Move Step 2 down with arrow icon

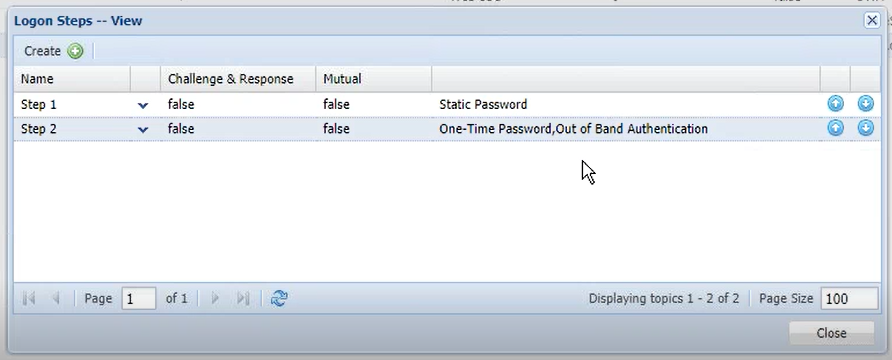coord(865,128)
